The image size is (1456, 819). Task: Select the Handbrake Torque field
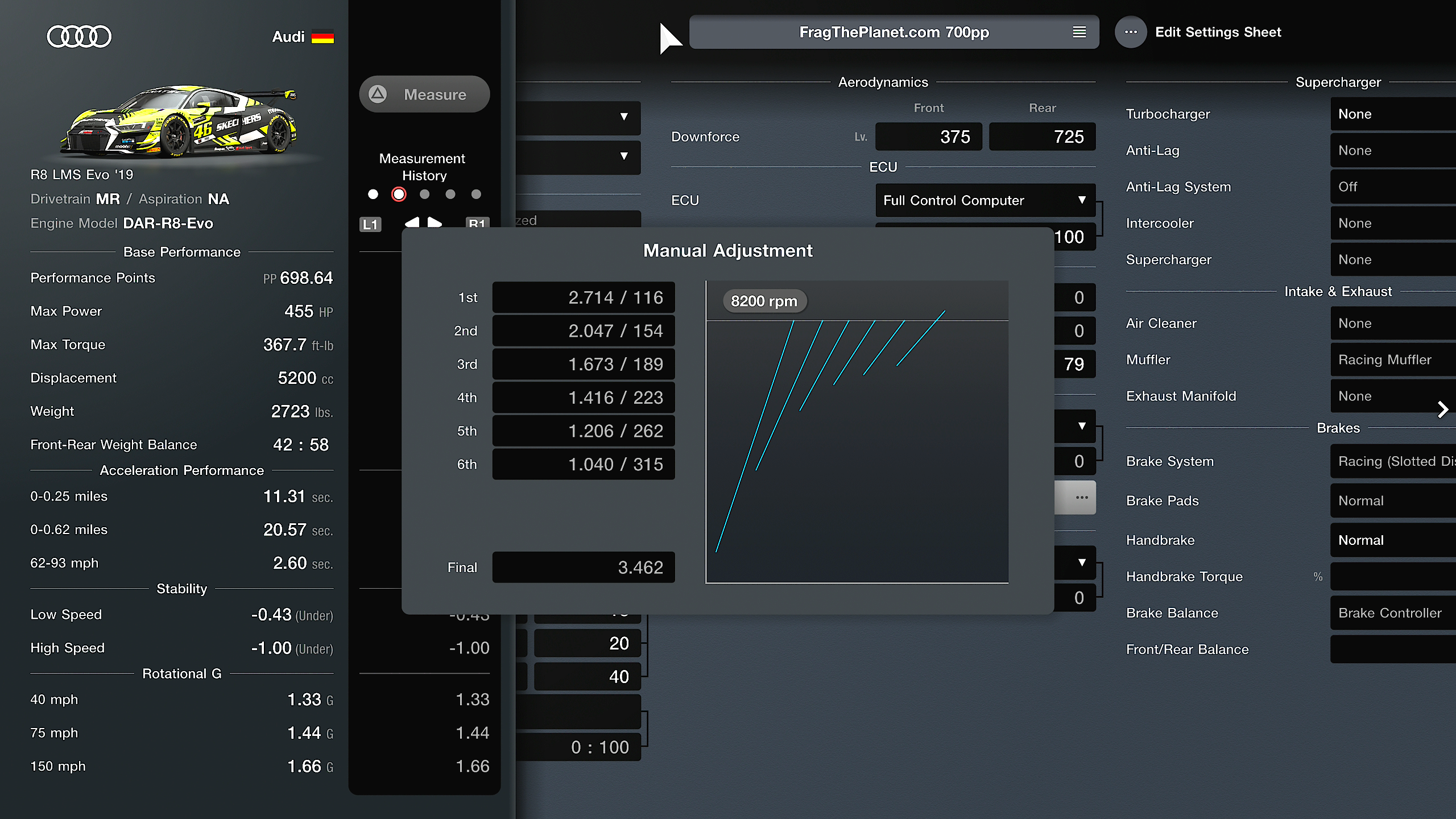[x=1393, y=576]
